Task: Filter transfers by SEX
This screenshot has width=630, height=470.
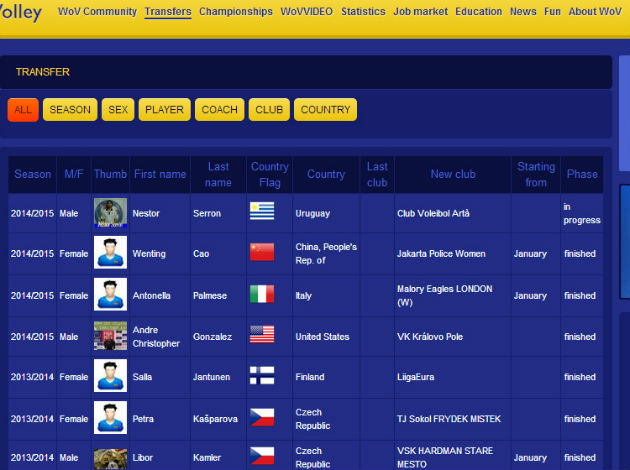Action: click(118, 110)
